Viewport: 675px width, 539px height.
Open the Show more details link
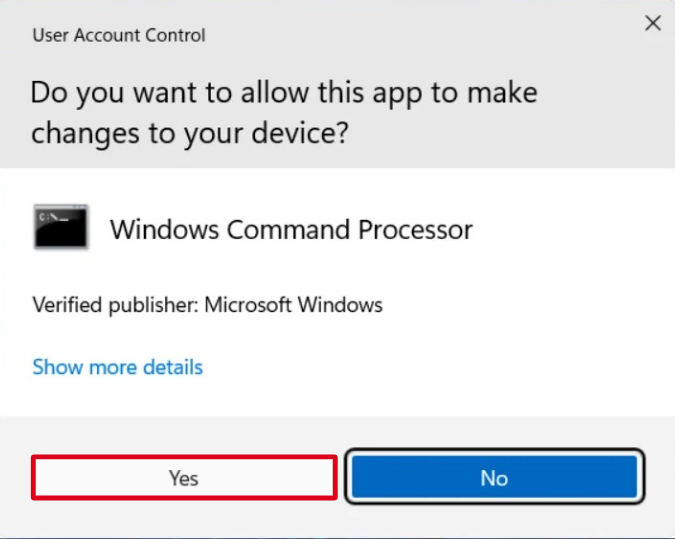117,367
